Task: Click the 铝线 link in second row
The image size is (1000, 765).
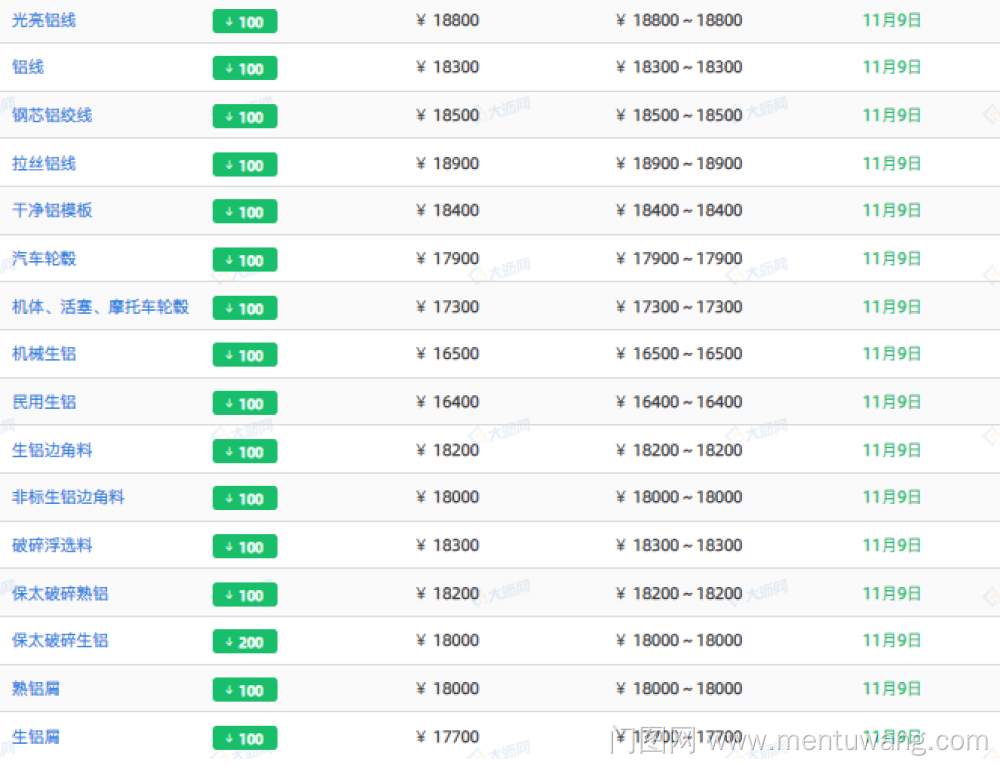Action: click(x=28, y=67)
